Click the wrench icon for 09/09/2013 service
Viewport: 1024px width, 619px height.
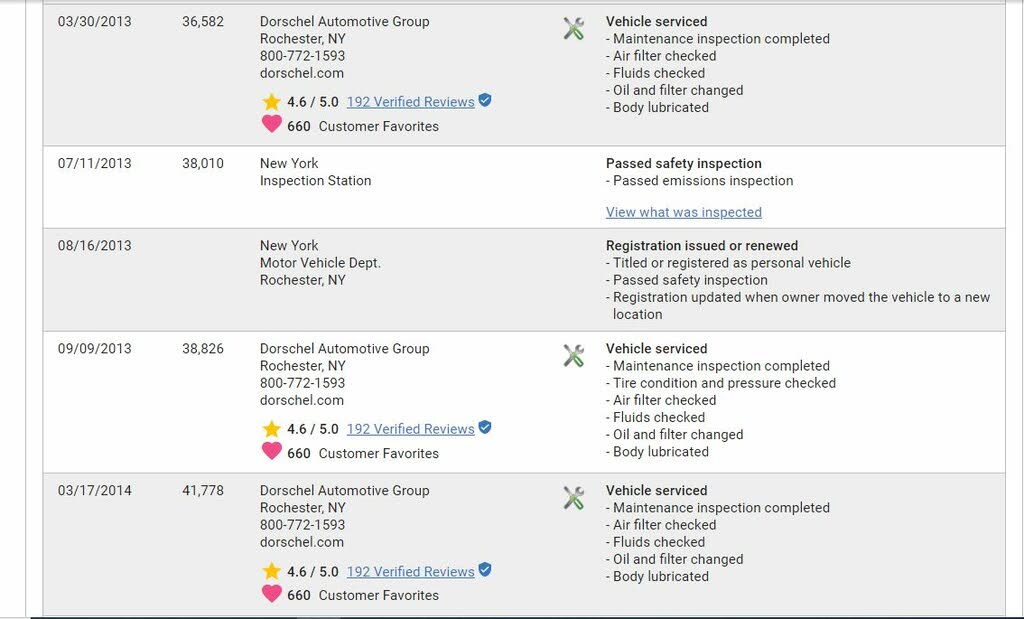coord(573,356)
